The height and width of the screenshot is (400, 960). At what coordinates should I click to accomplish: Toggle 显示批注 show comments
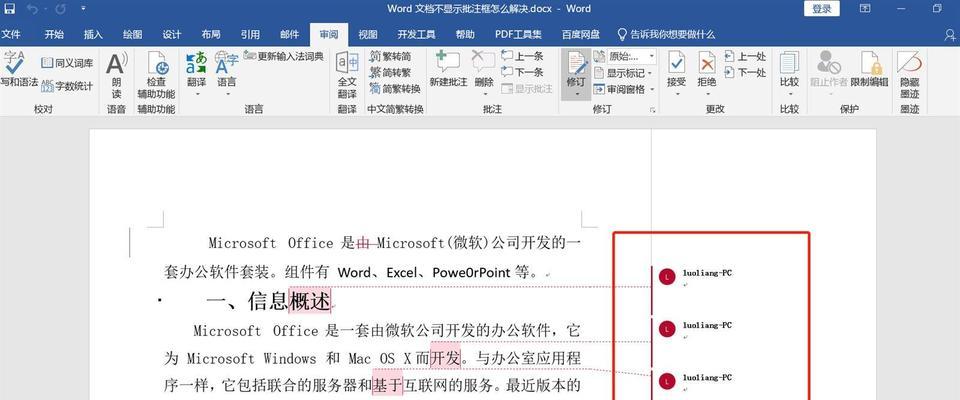coord(527,89)
